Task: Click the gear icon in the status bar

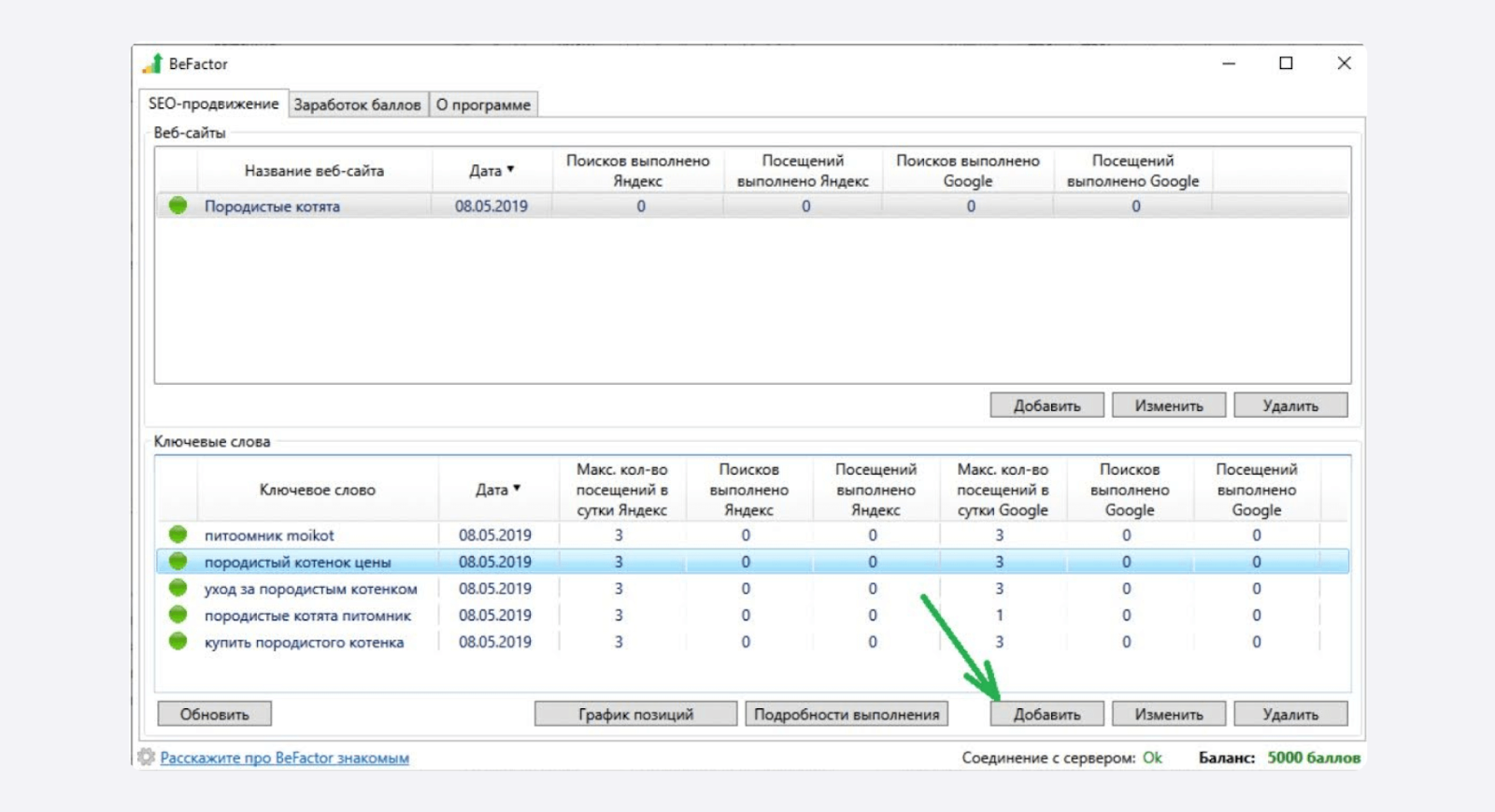Action: point(147,757)
